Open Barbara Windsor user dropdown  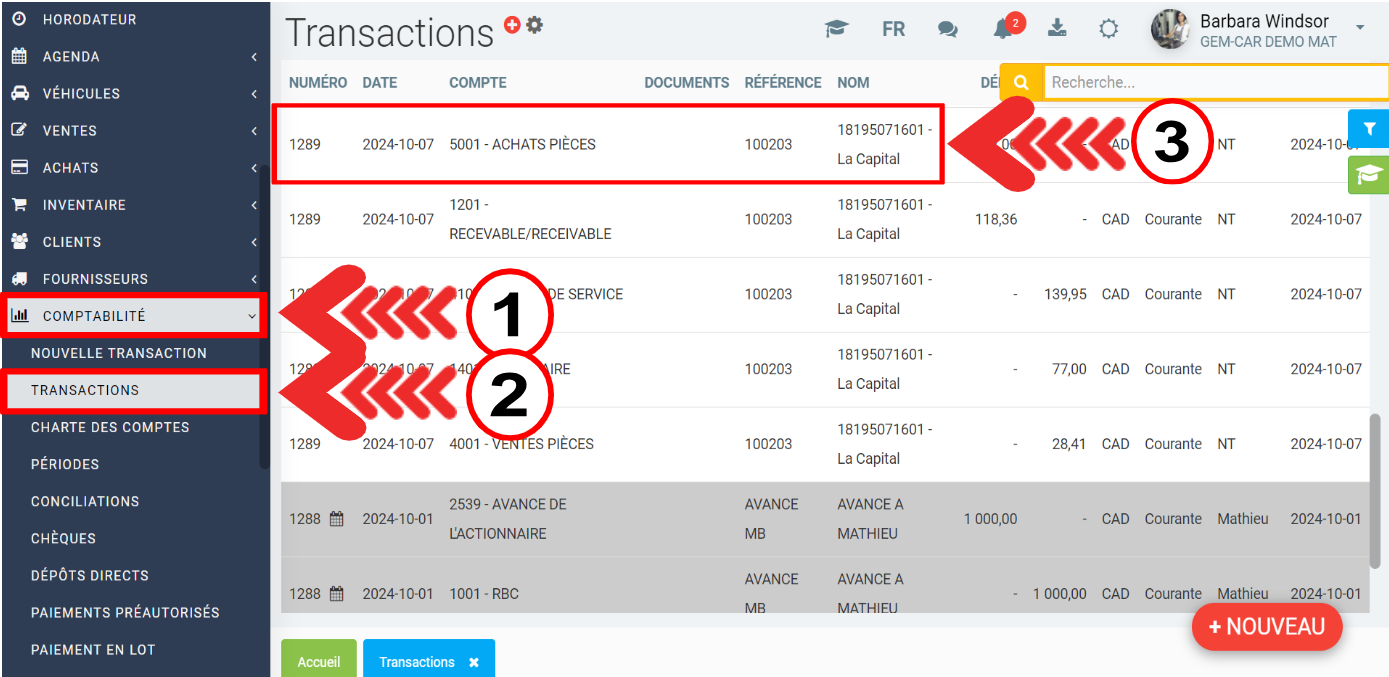click(x=1359, y=28)
